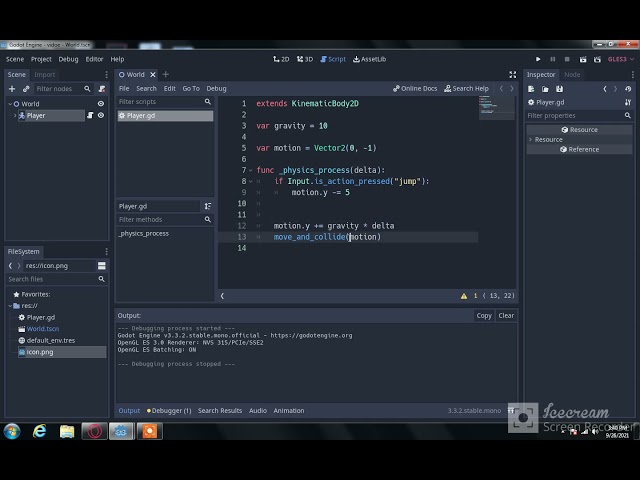Open the Editor menu
This screenshot has height=480, width=640.
pos(94,59)
